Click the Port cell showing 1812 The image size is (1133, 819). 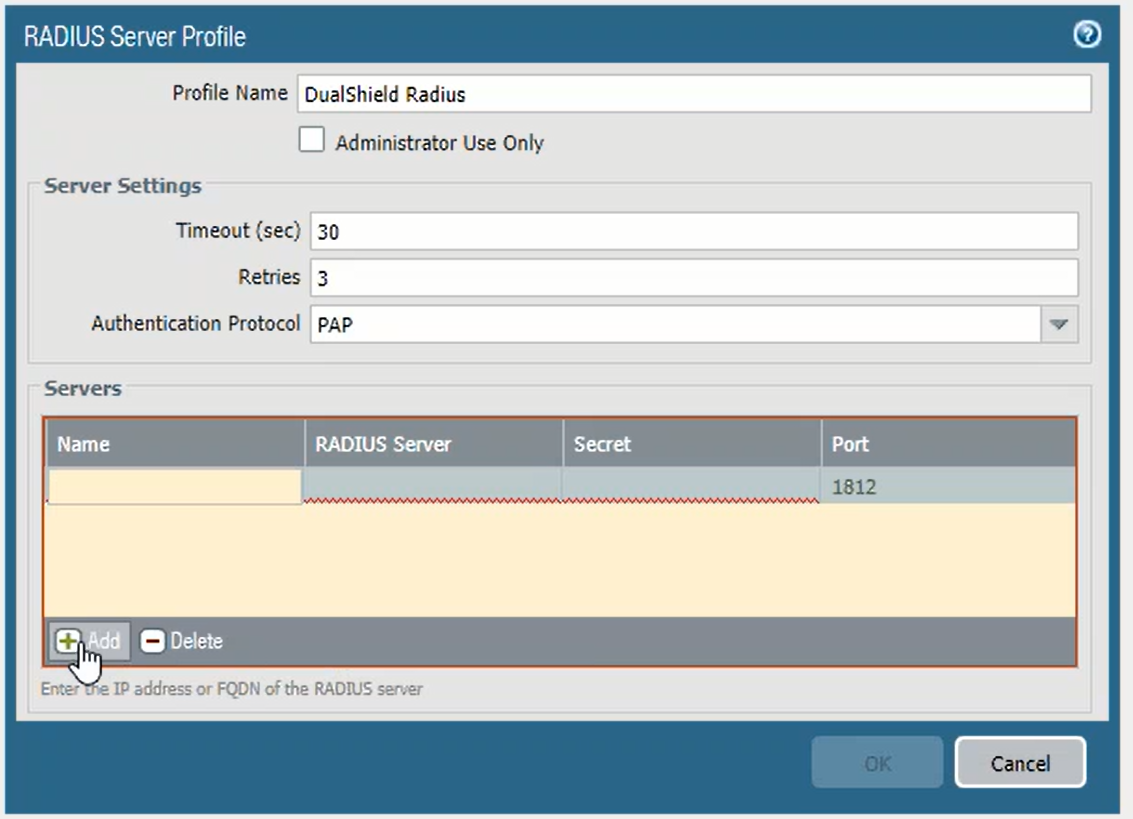947,488
